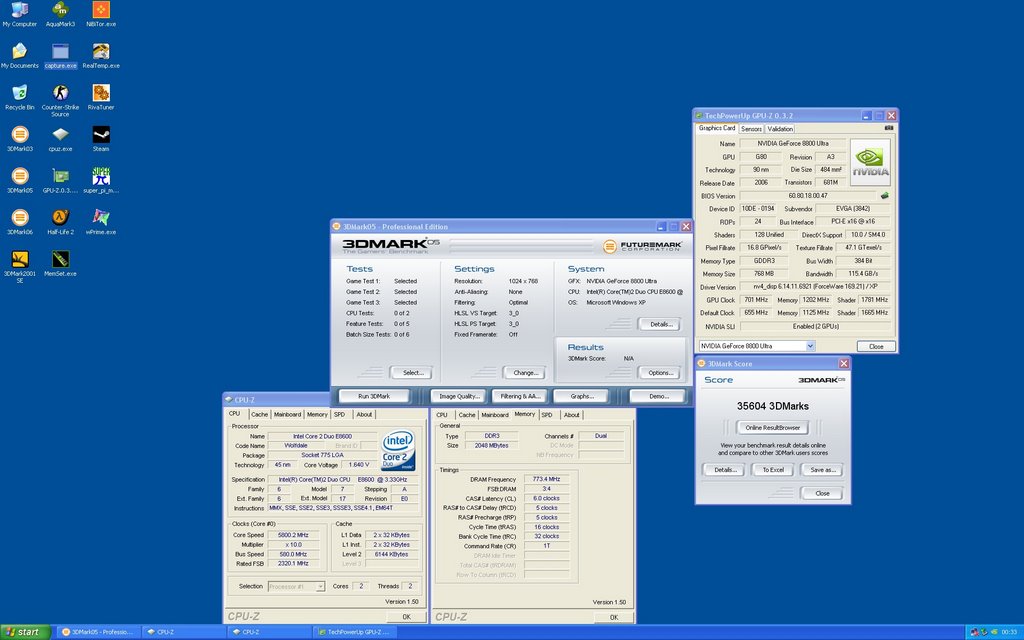Select the RealTemp.exe desktop icon
The height and width of the screenshot is (640, 1024).
coord(101,56)
